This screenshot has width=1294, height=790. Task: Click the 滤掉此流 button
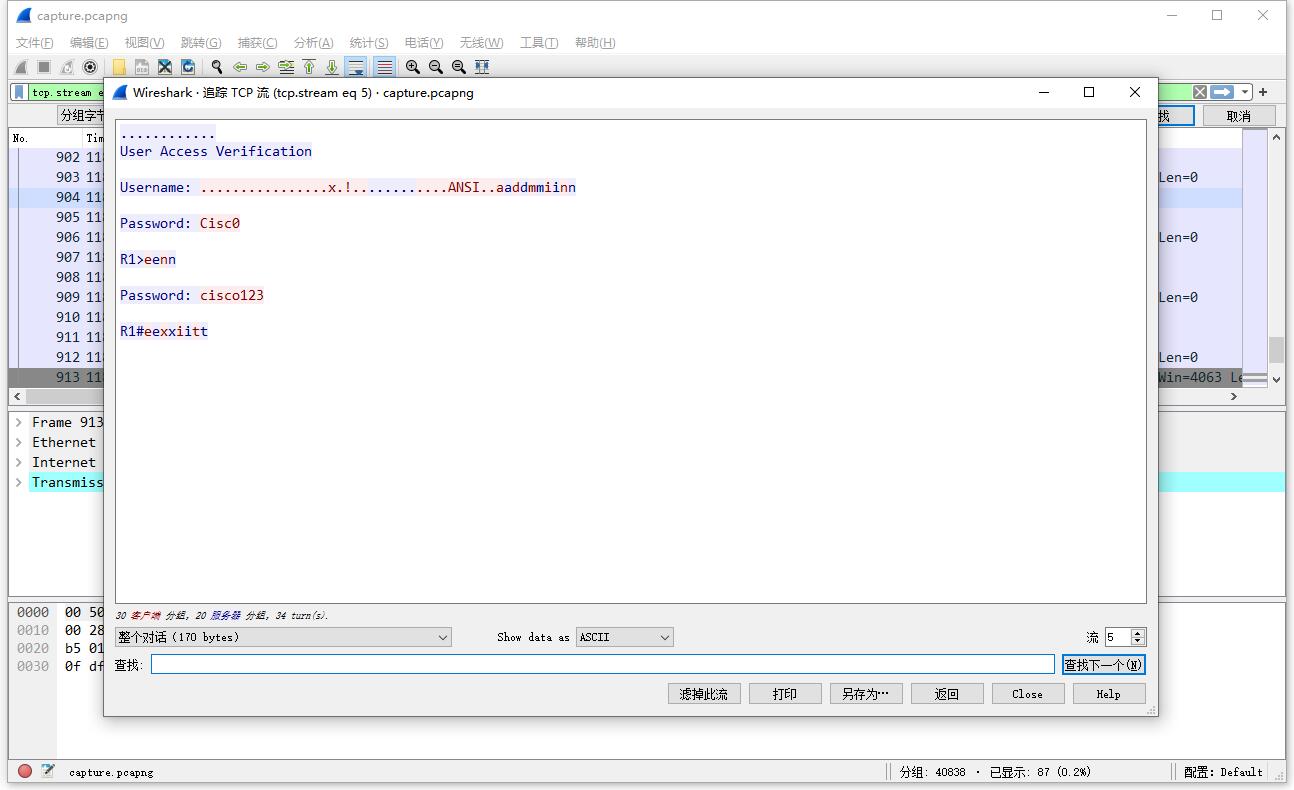tap(704, 694)
